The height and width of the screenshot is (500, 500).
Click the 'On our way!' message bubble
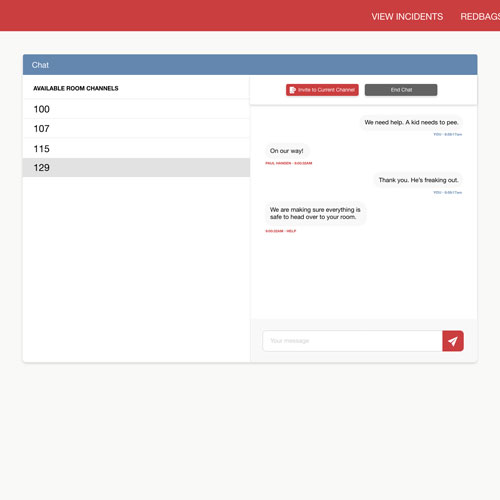click(287, 151)
